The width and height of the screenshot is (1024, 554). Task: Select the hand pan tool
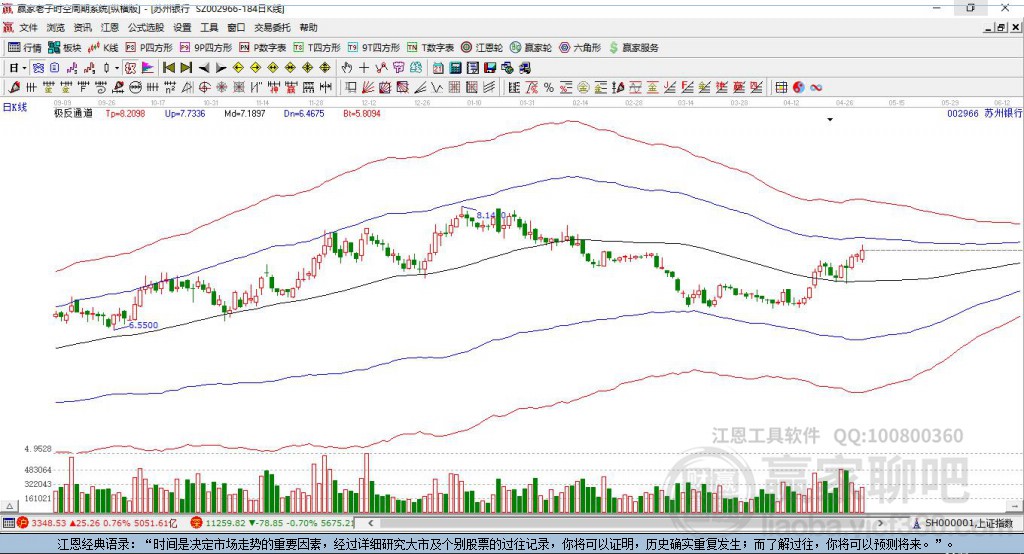tap(347, 68)
